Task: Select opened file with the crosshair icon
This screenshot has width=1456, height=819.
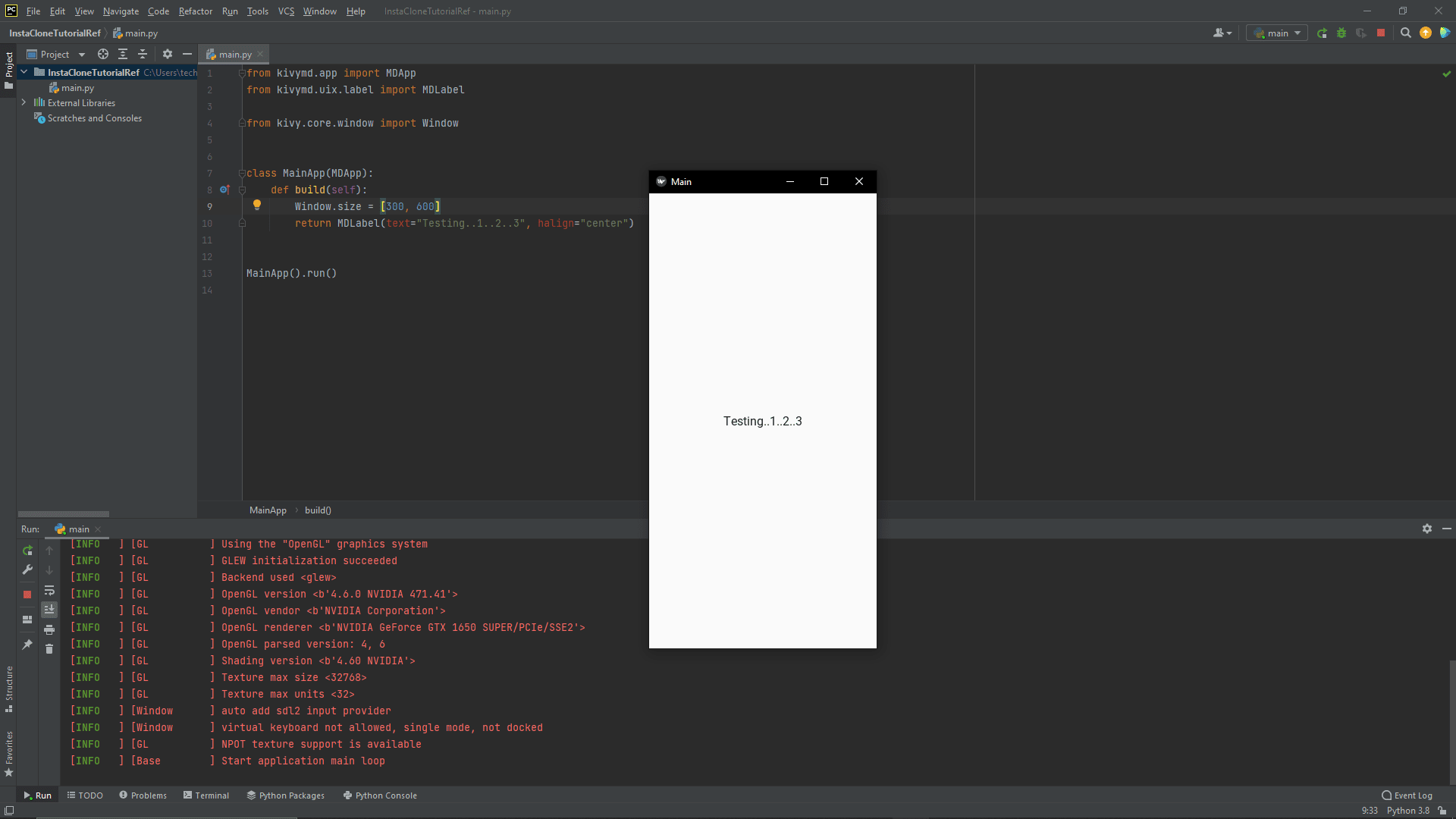Action: point(103,54)
